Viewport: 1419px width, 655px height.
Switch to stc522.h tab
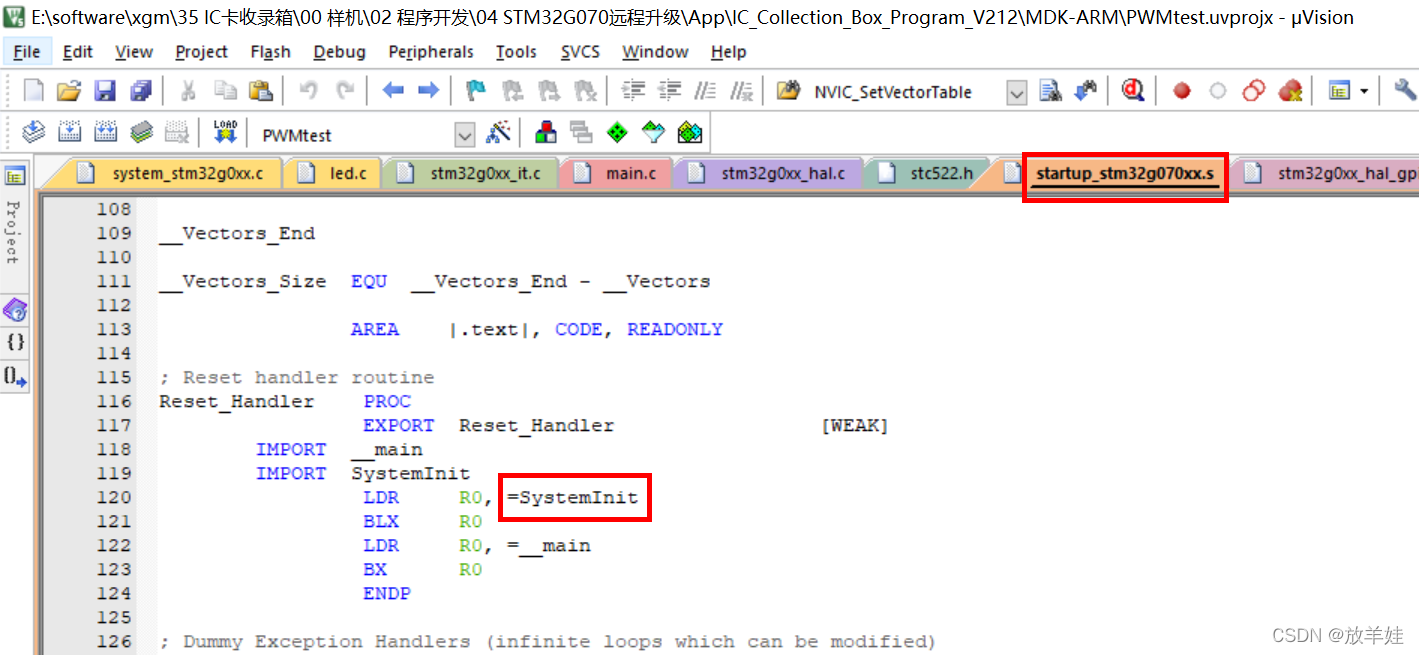[930, 173]
